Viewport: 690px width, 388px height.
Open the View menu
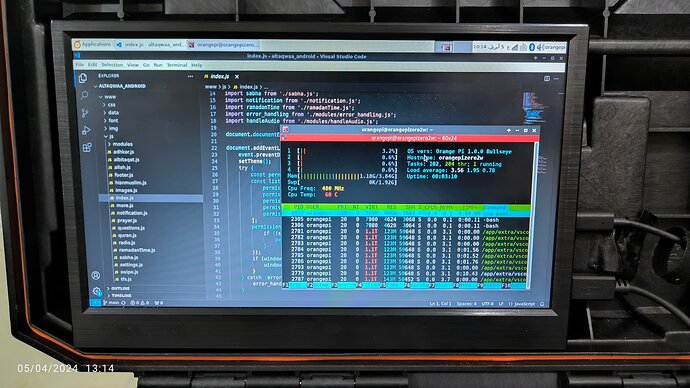(x=132, y=65)
